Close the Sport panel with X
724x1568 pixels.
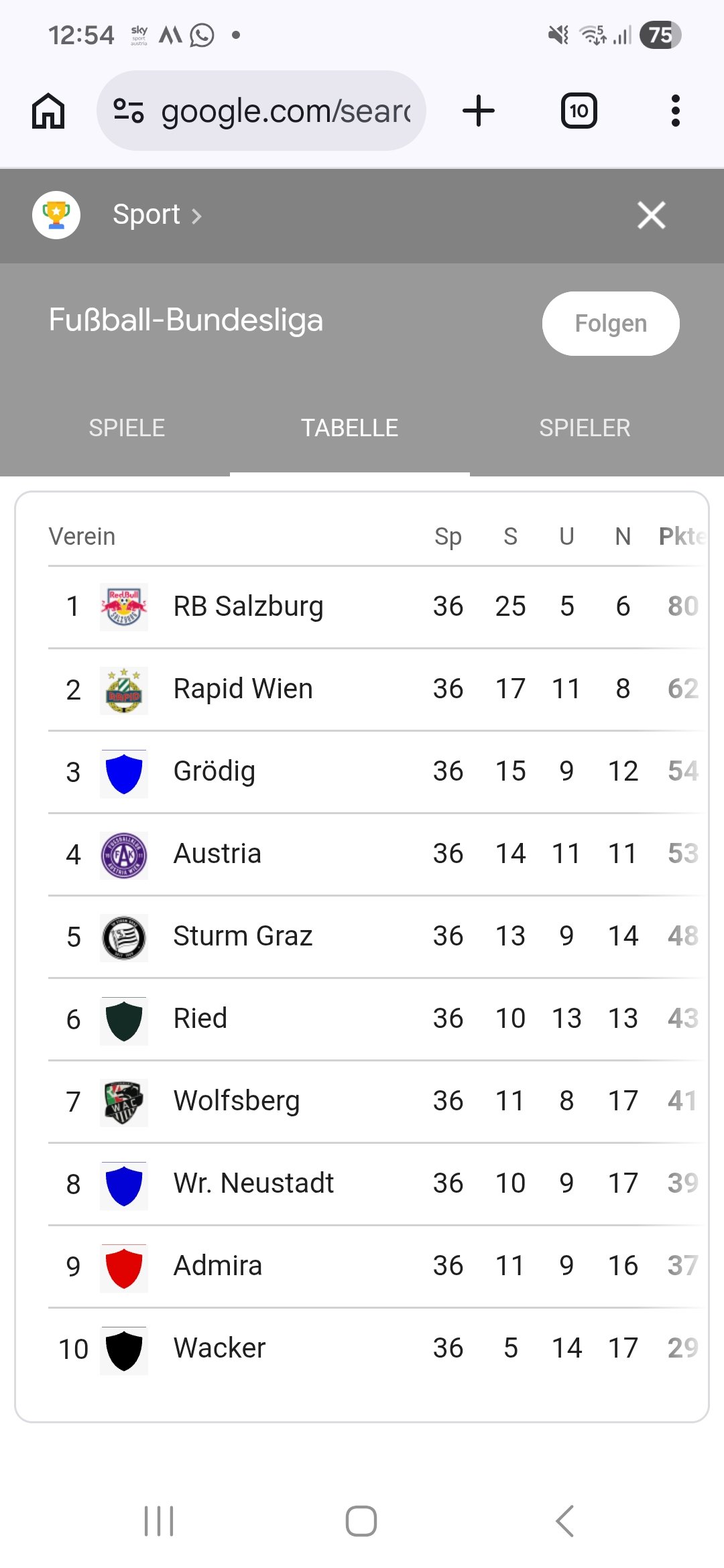click(651, 215)
